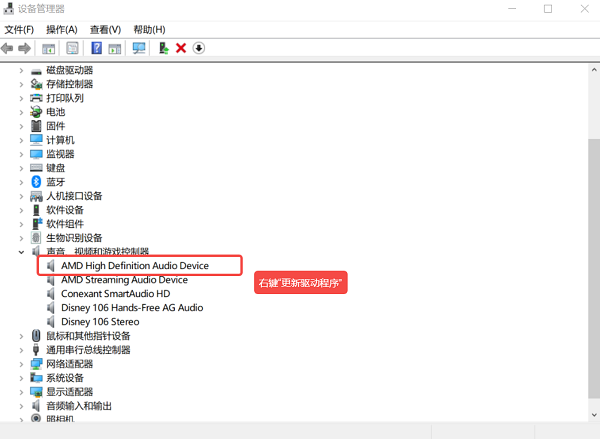Screen dimensions: 600x439
Task: Click the scan for hardware changes monitor icon
Action: coord(138,48)
